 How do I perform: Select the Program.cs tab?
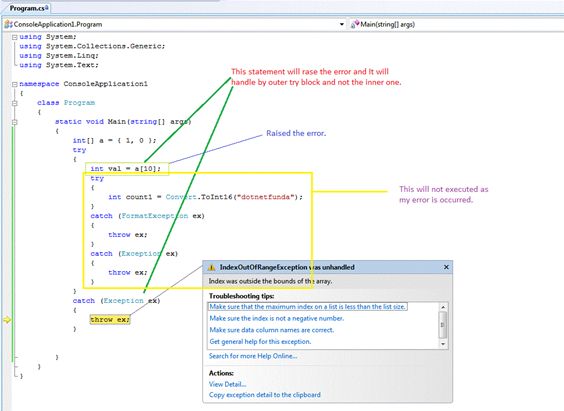click(x=27, y=8)
